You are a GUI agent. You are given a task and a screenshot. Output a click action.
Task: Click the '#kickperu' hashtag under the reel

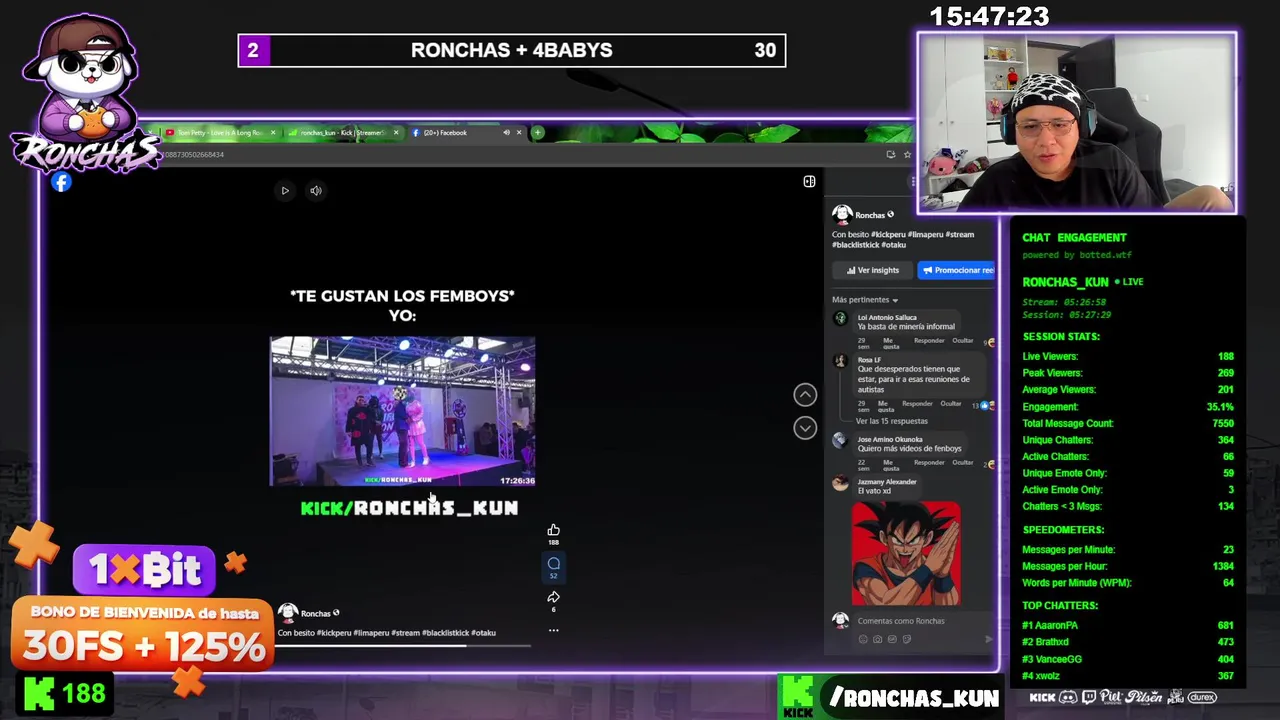pyautogui.click(x=334, y=633)
